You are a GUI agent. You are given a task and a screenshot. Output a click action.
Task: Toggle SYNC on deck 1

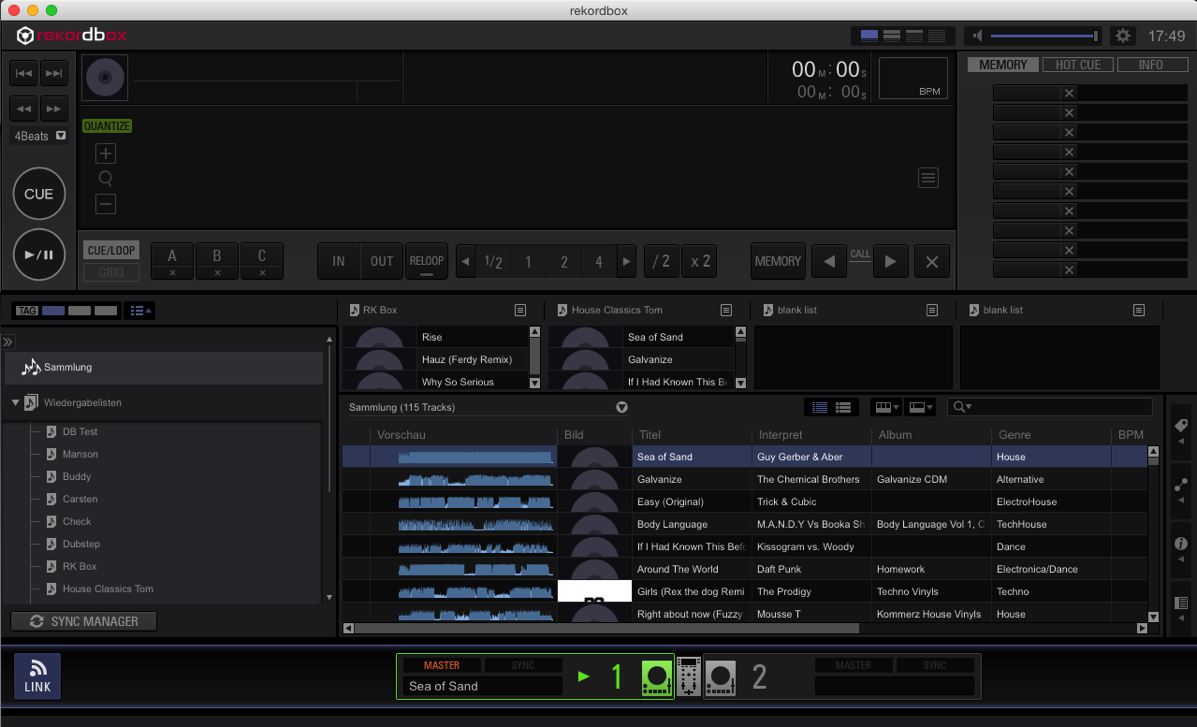click(x=523, y=665)
